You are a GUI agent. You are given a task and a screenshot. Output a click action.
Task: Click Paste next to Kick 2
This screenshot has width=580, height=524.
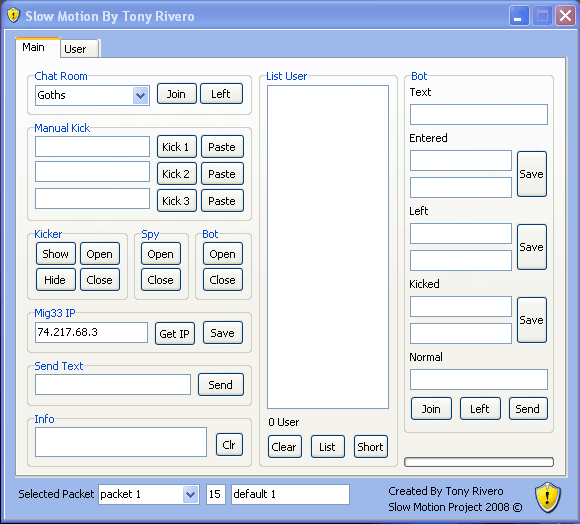click(x=222, y=174)
